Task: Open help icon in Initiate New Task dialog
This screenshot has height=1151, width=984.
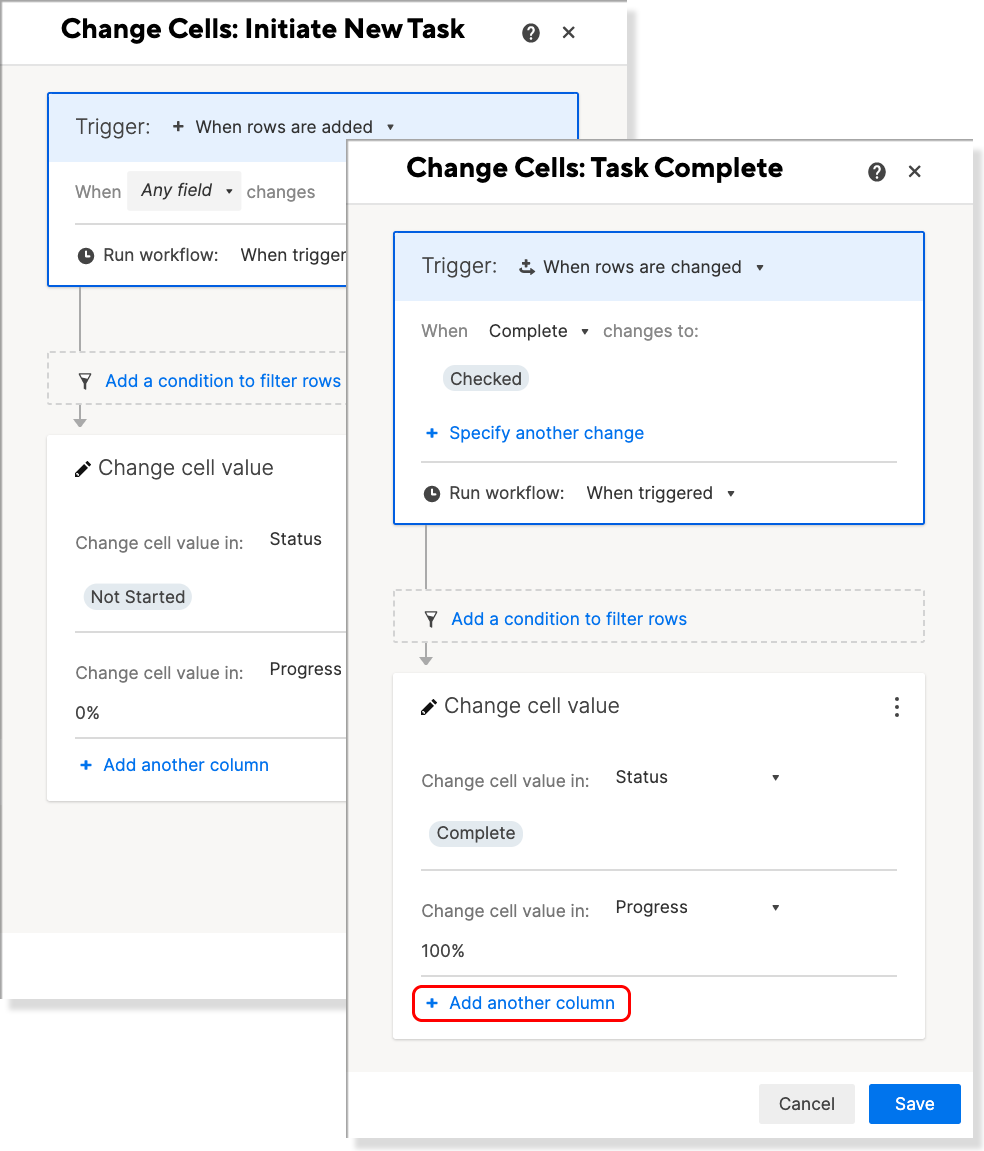Action: pyautogui.click(x=530, y=33)
